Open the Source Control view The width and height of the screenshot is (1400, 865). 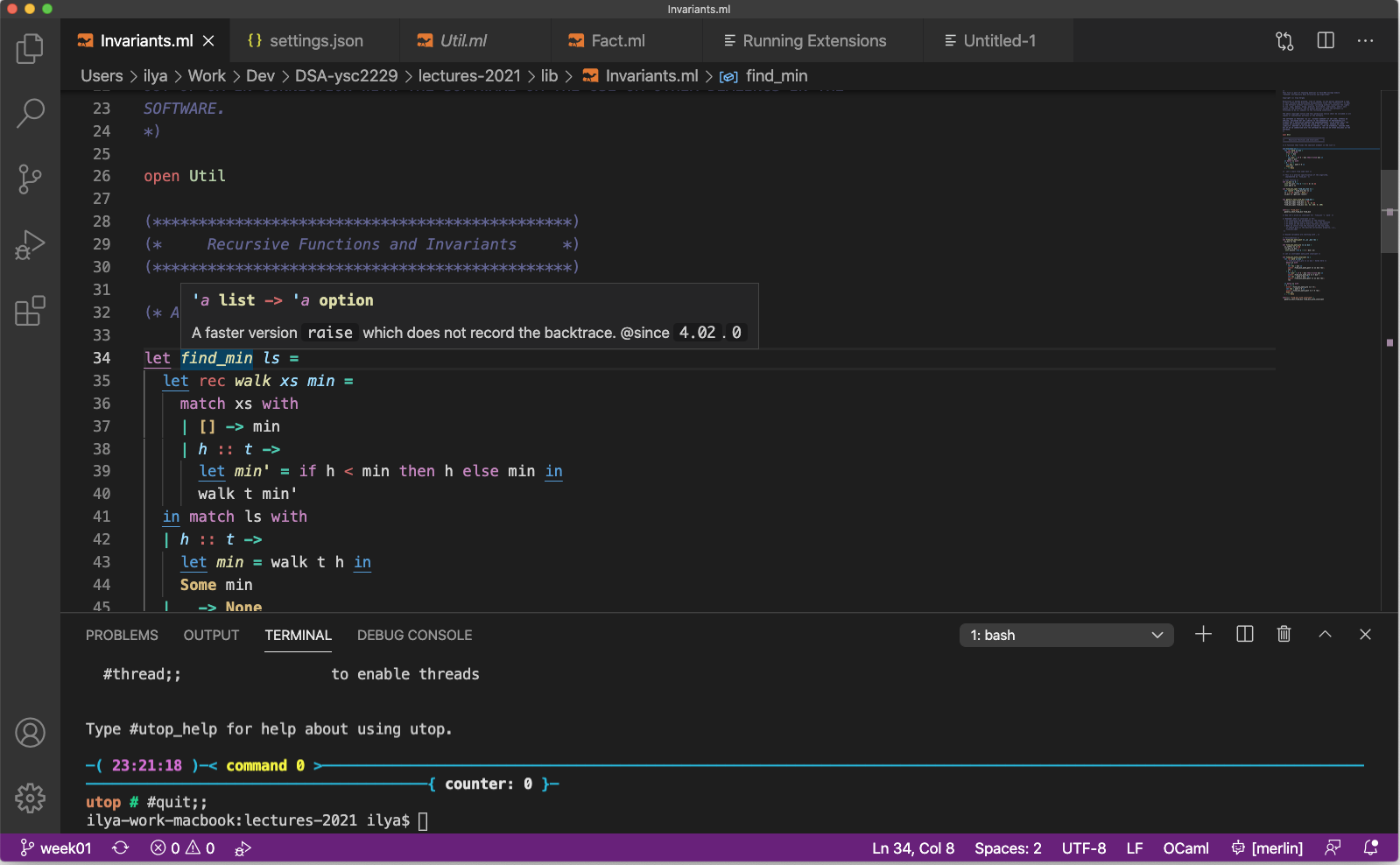point(30,179)
